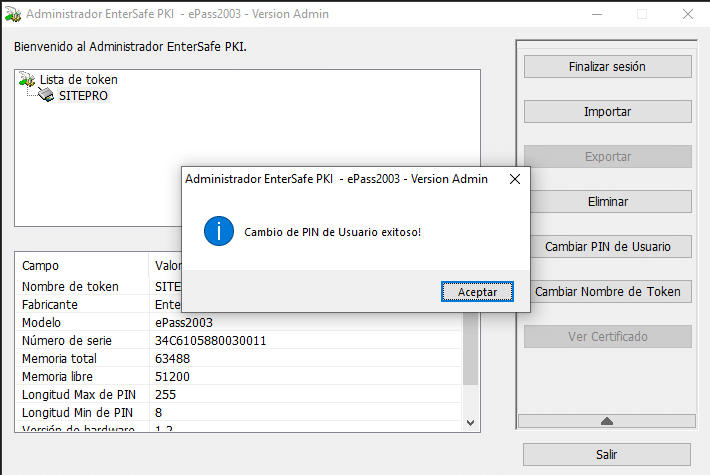Click the 51200 free memory value
Image resolution: width=710 pixels, height=475 pixels.
(173, 377)
